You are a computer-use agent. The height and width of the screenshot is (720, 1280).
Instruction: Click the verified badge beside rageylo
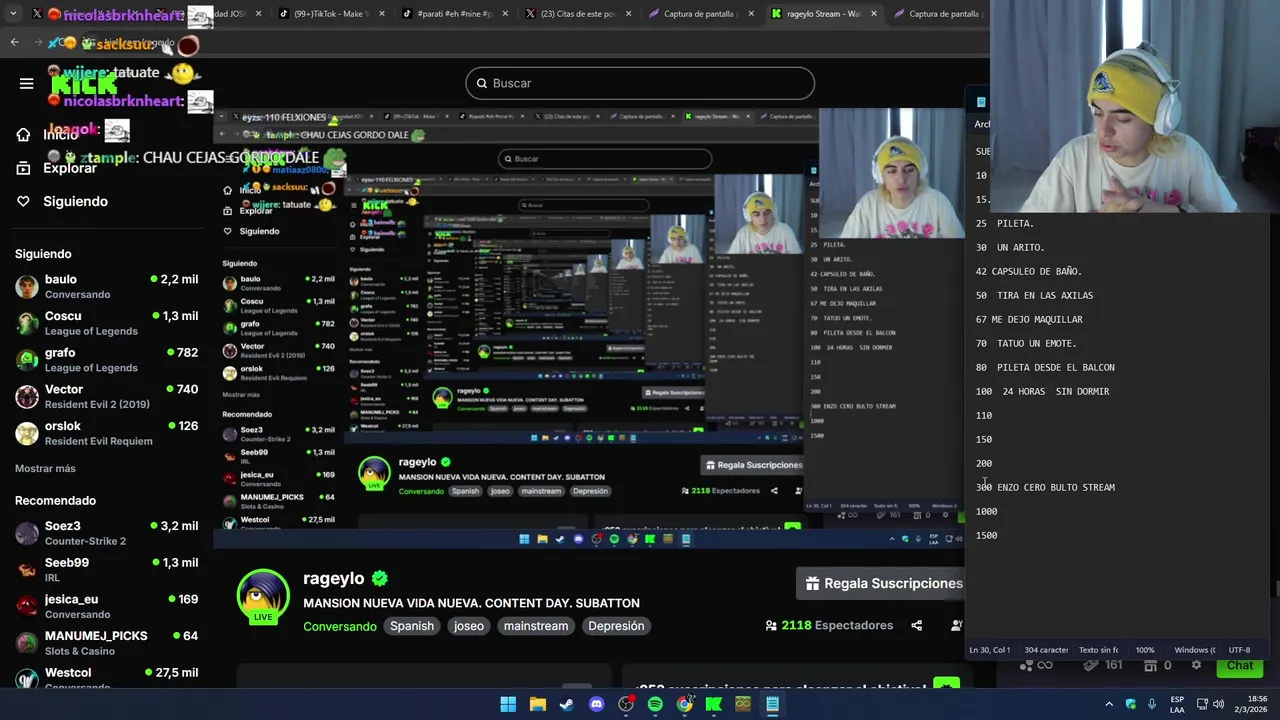tap(380, 578)
